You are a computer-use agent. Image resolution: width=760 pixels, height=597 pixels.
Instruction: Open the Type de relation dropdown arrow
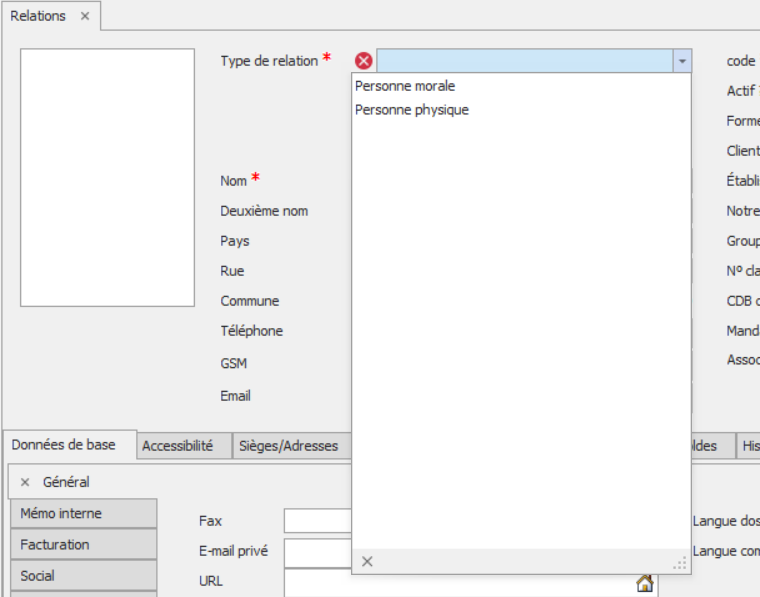click(682, 61)
